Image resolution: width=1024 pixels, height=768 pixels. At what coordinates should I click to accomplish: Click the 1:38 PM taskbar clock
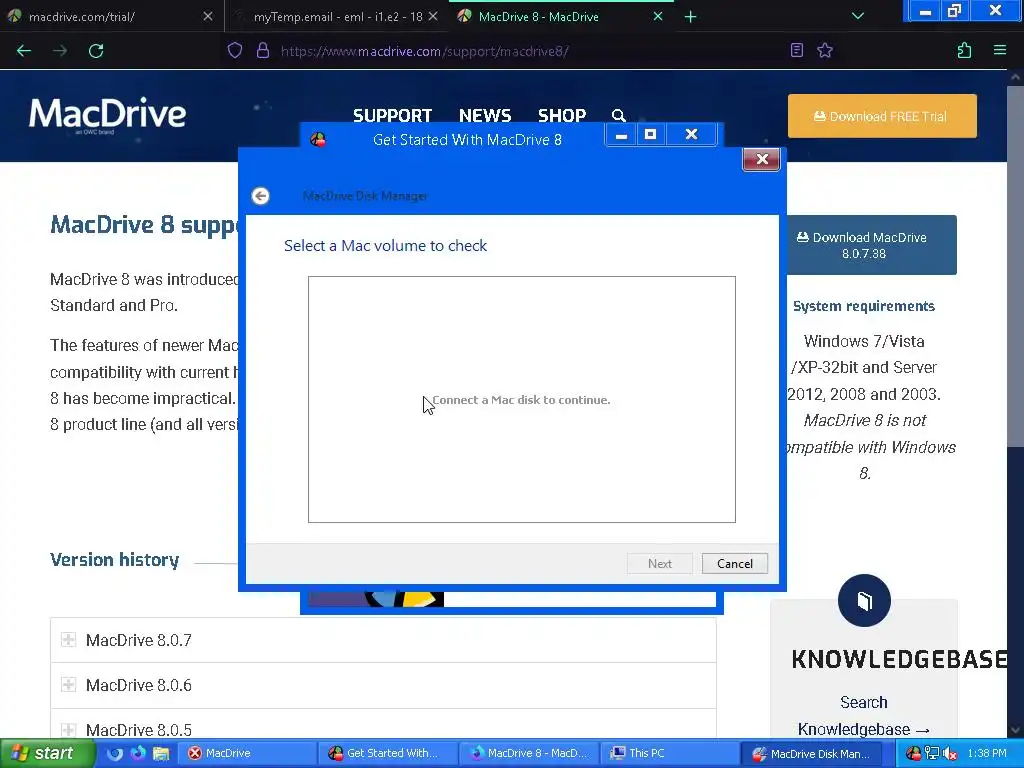click(x=987, y=754)
